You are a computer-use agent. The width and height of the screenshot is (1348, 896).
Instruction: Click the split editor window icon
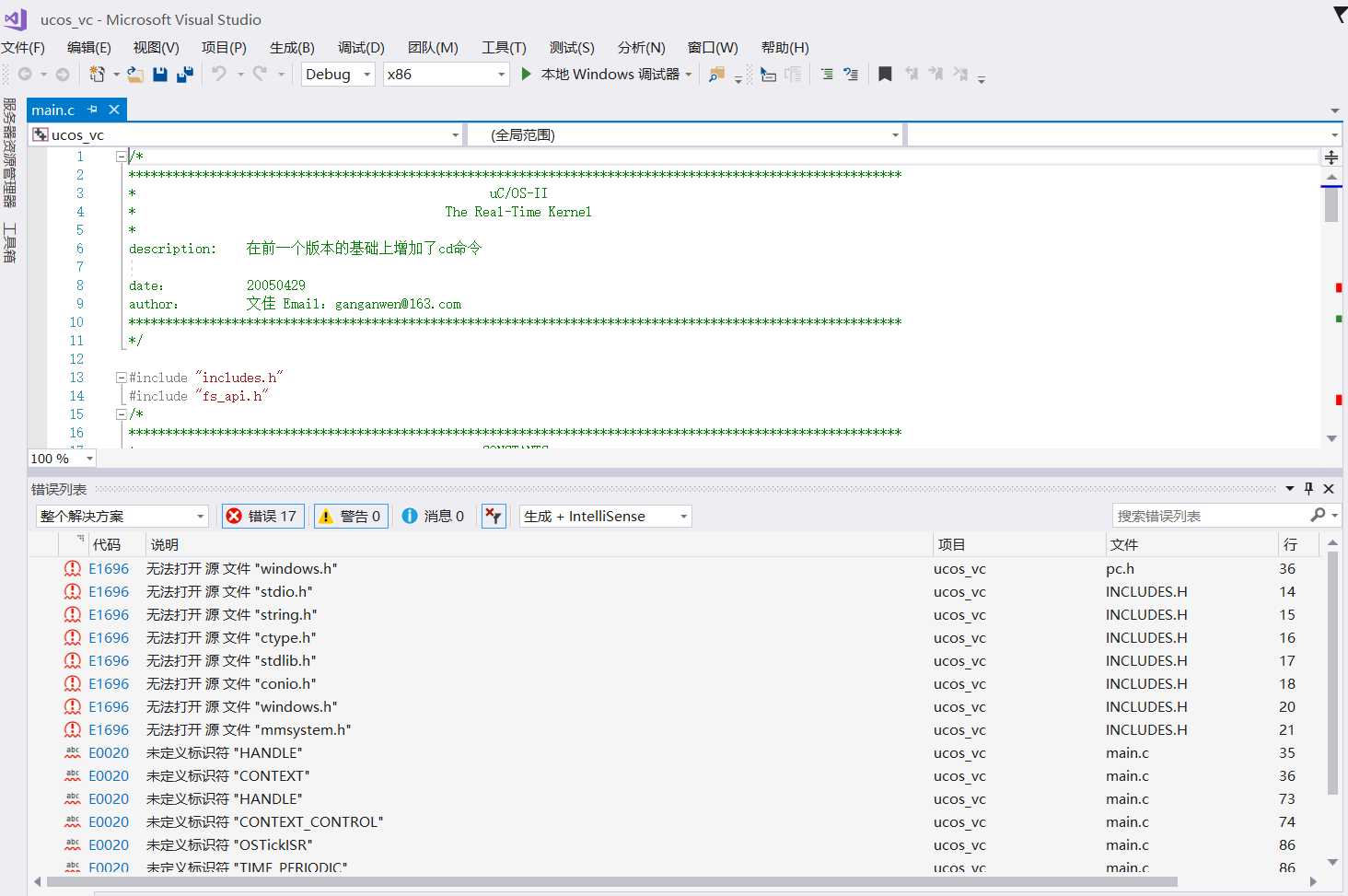tap(1331, 157)
